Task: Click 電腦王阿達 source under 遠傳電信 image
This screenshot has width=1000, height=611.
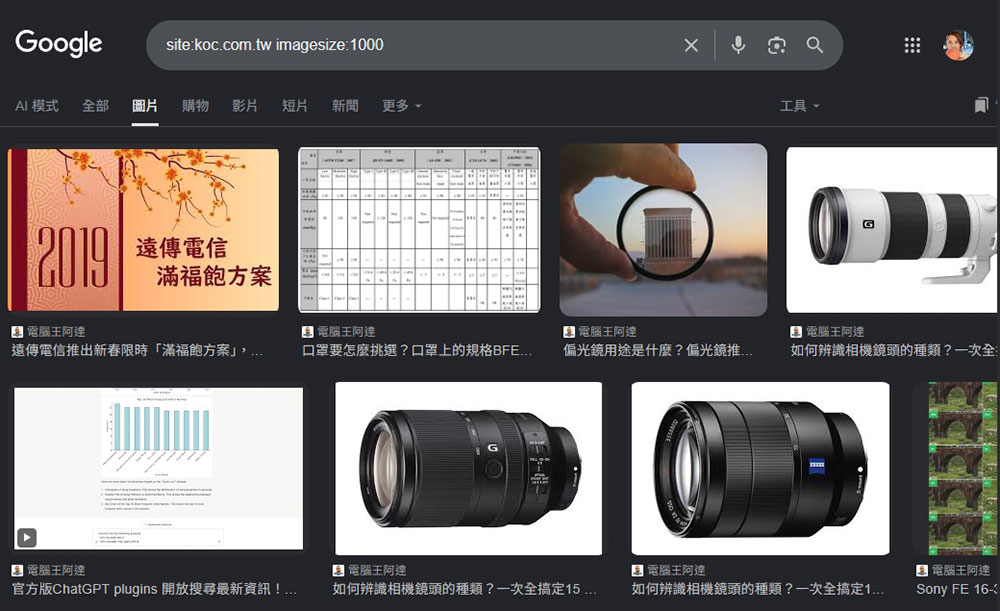Action: click(x=55, y=332)
